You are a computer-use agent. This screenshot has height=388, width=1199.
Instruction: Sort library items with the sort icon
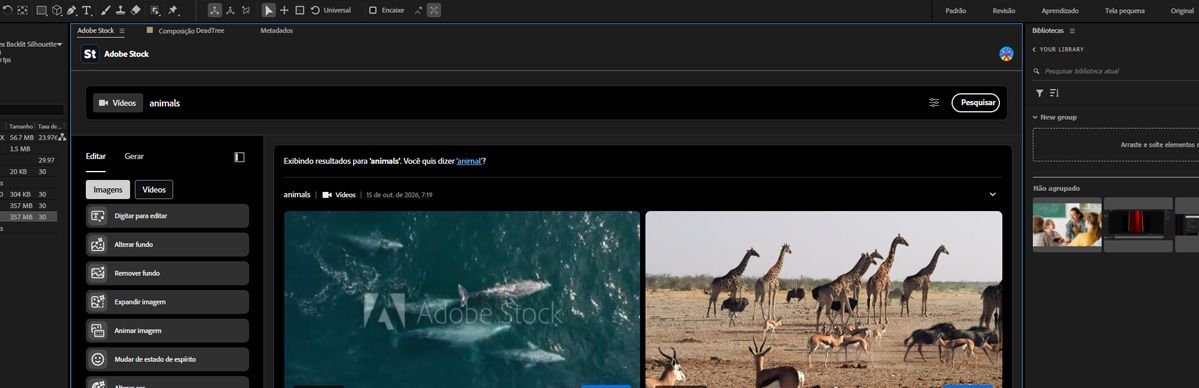click(x=1054, y=93)
